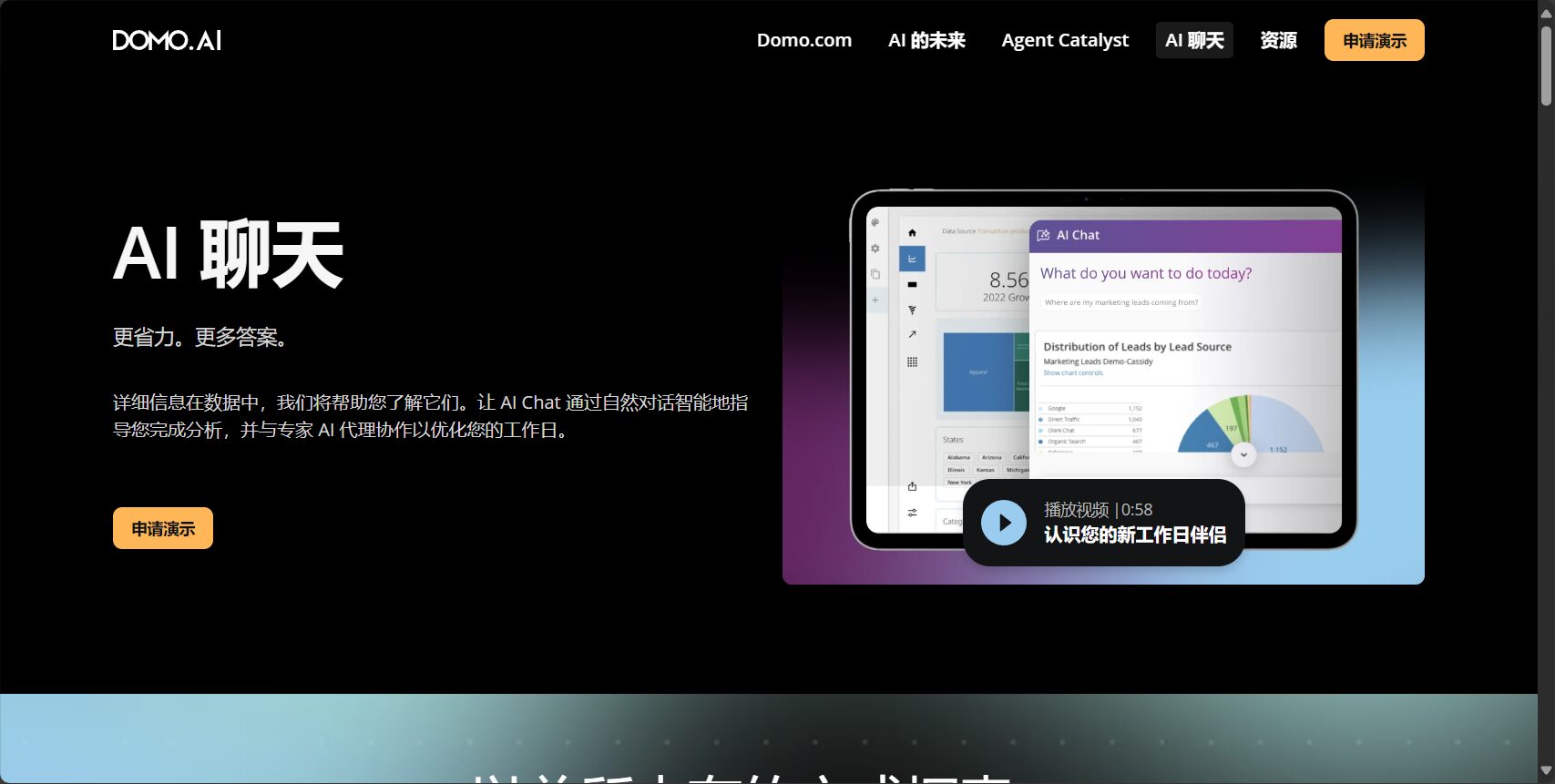Click the diagonal arrow icon in tablet preview
Viewport: 1555px width, 784px height.
[x=912, y=334]
